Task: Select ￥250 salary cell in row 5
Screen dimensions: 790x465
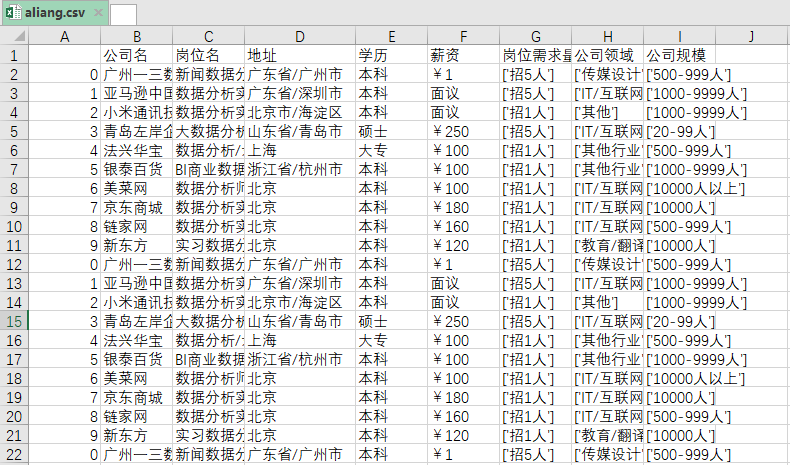Action: click(x=464, y=131)
